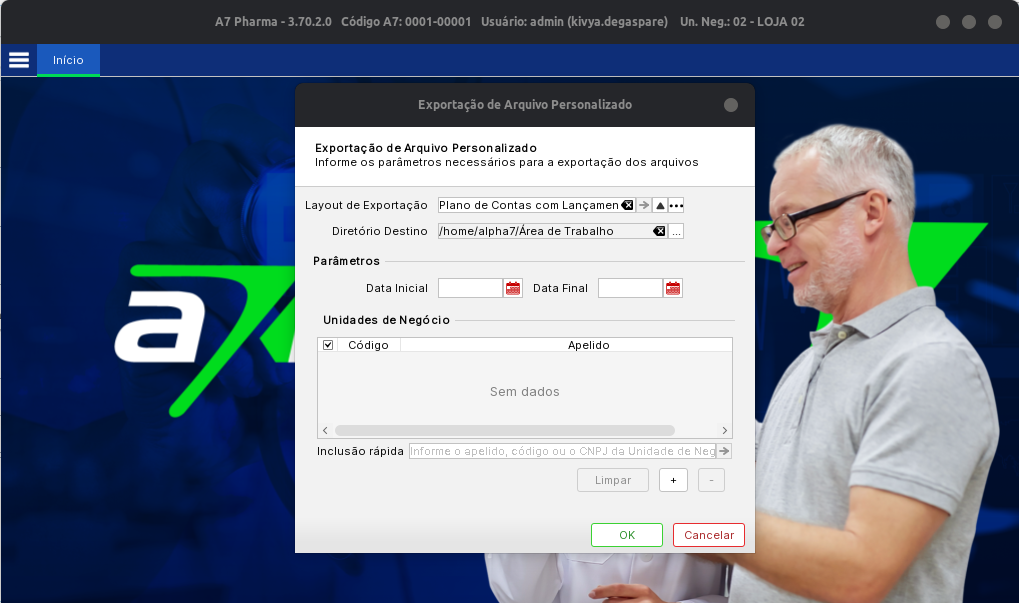Confirm the export with OK
Image resolution: width=1019 pixels, height=603 pixels.
point(626,535)
